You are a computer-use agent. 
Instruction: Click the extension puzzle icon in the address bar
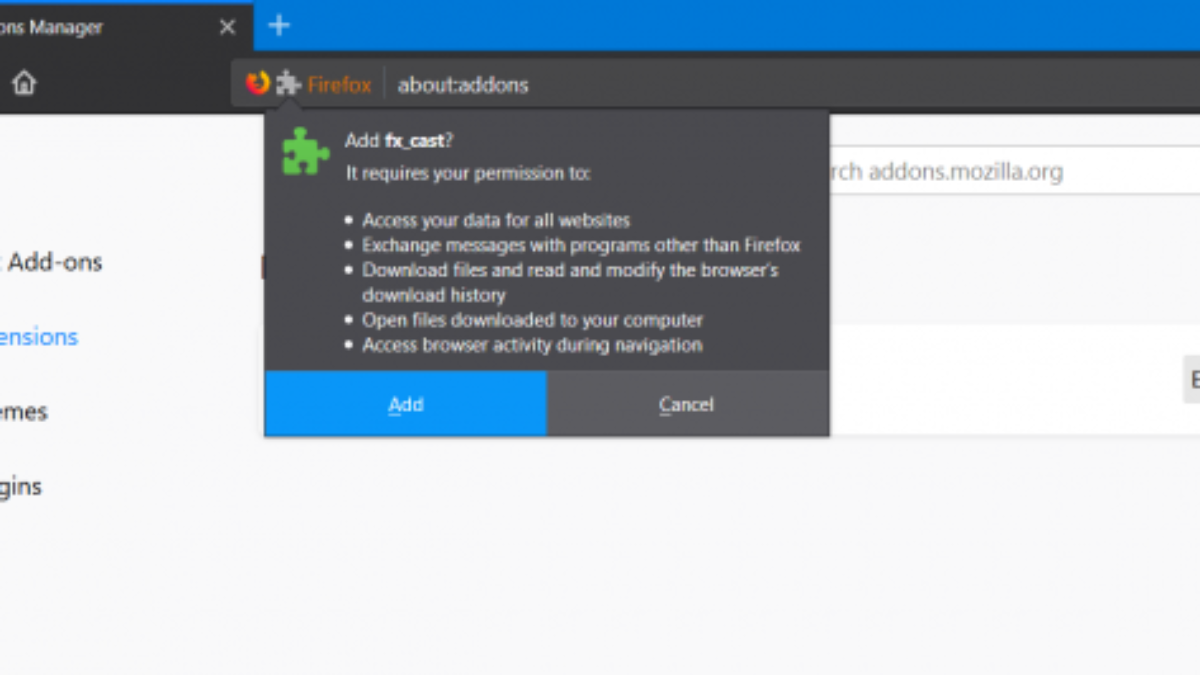pos(289,84)
